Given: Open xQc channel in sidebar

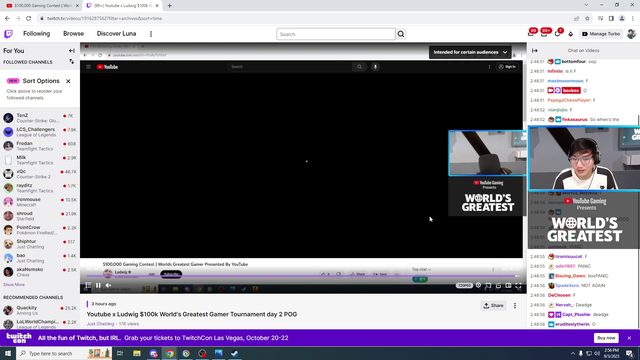Looking at the screenshot, I should point(40,174).
